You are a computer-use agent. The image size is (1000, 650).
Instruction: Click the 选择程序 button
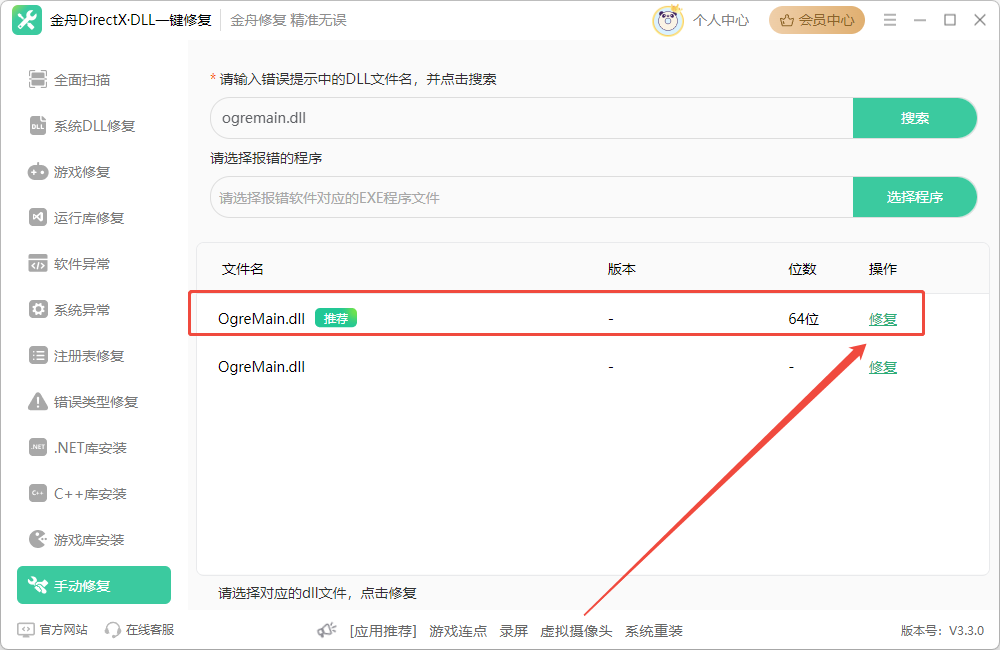(914, 197)
